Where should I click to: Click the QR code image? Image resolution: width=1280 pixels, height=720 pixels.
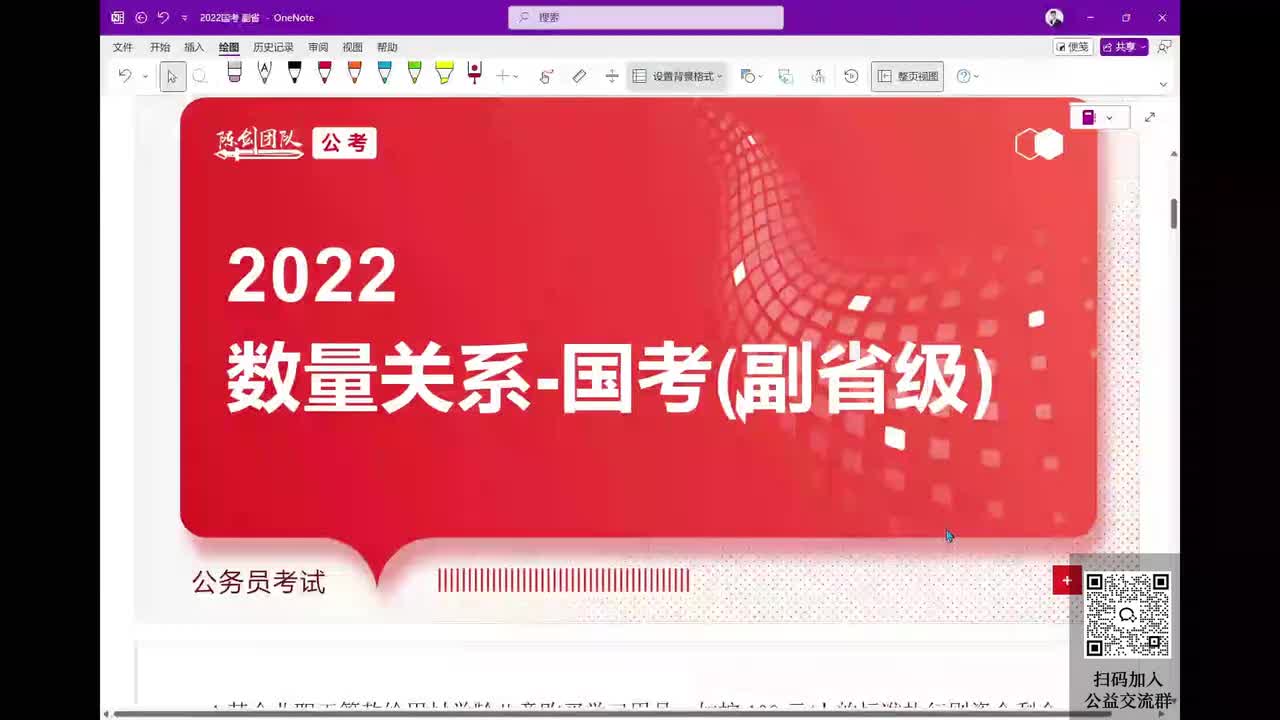1127,614
